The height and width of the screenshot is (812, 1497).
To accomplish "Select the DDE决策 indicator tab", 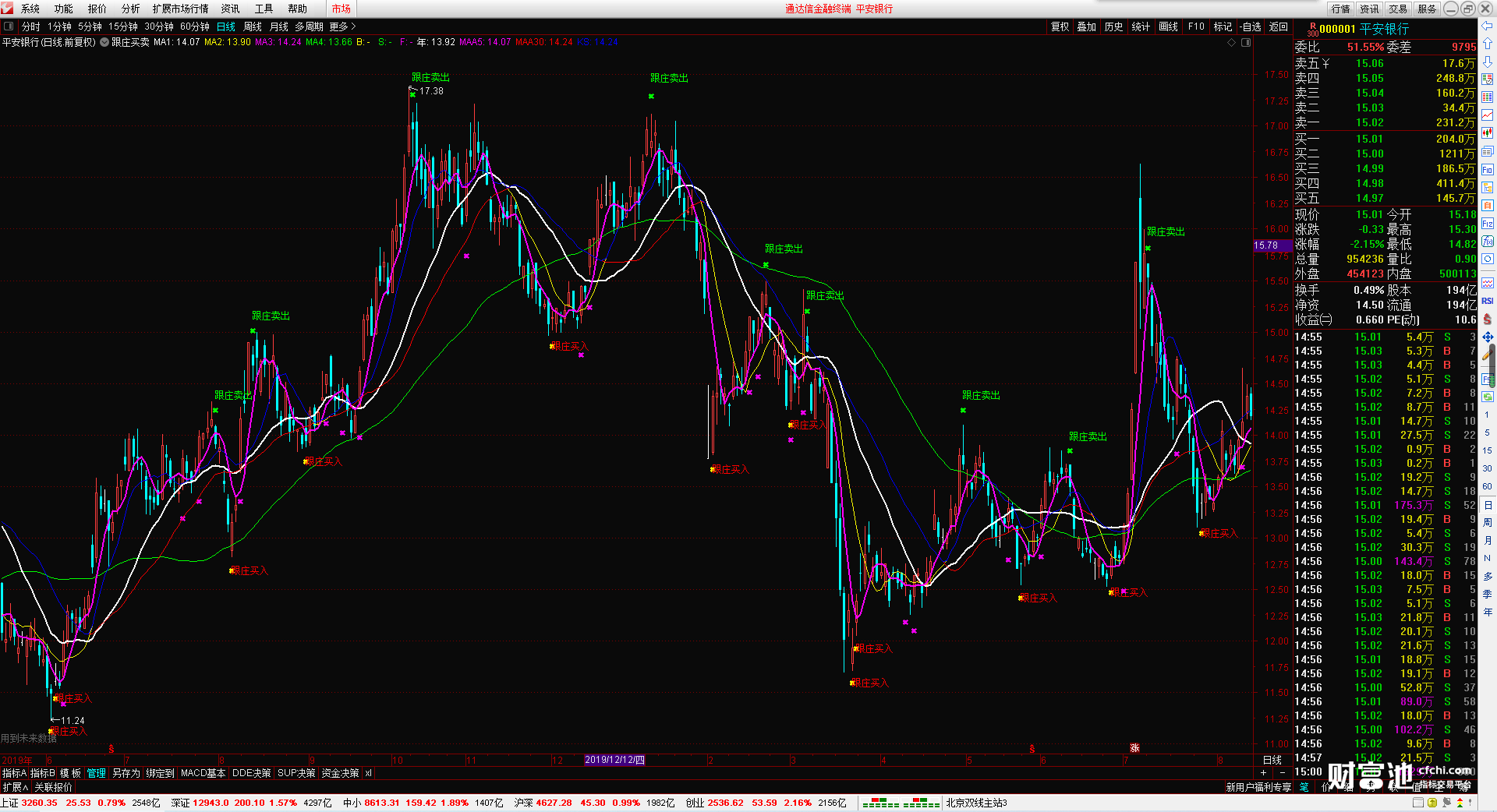I will point(252,773).
